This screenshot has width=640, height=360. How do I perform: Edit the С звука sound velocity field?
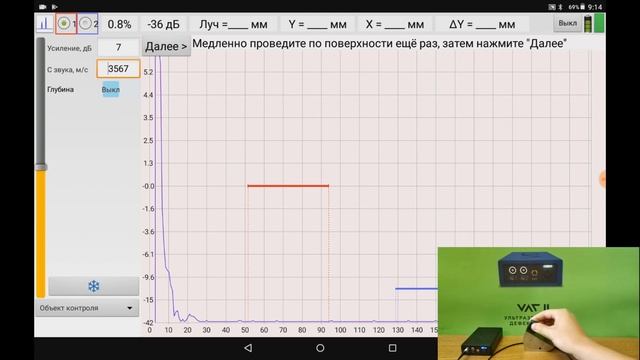click(x=118, y=69)
